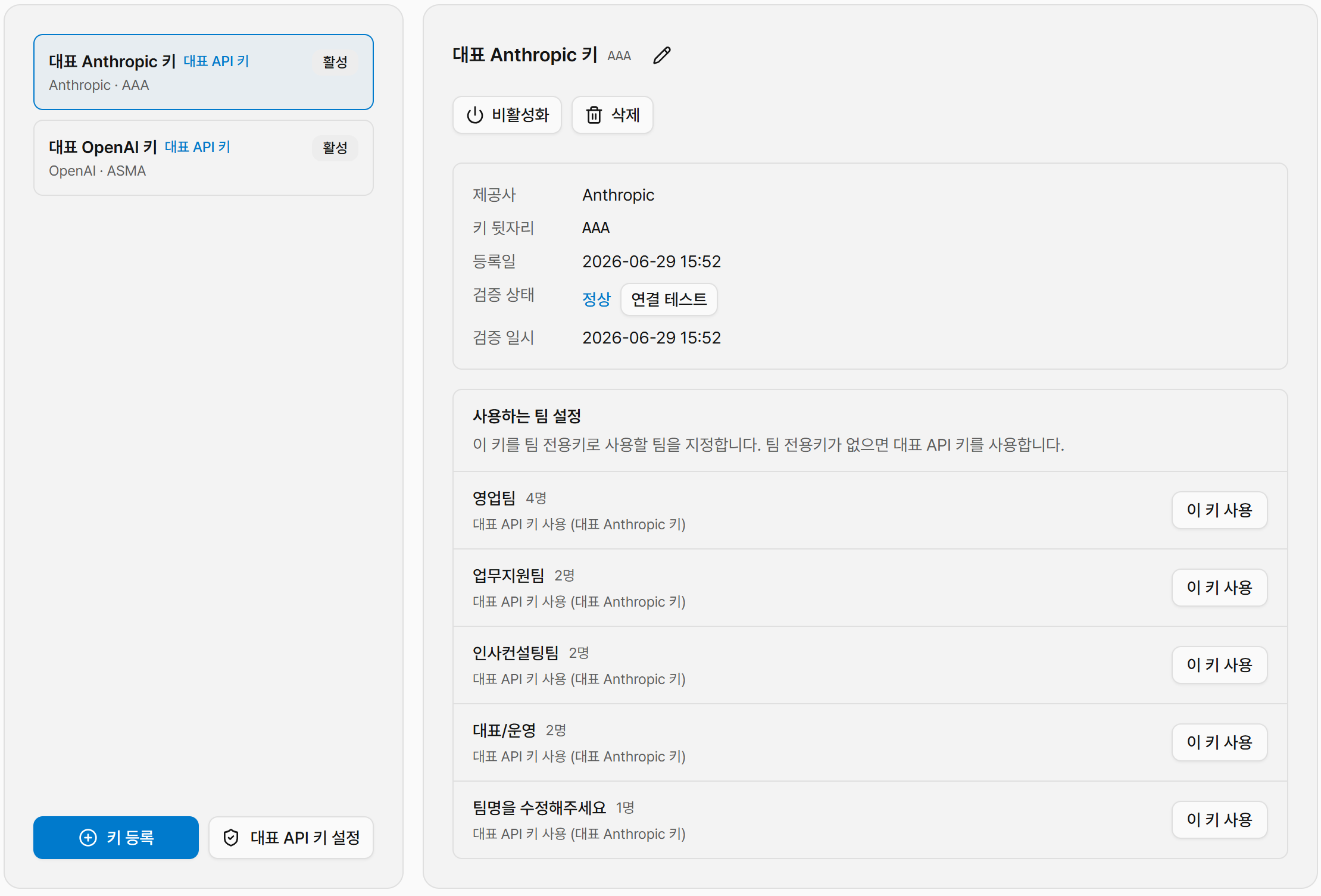Click the 검증 일시 value 2026-06-29 15:52
The width and height of the screenshot is (1321, 896).
pos(651,338)
